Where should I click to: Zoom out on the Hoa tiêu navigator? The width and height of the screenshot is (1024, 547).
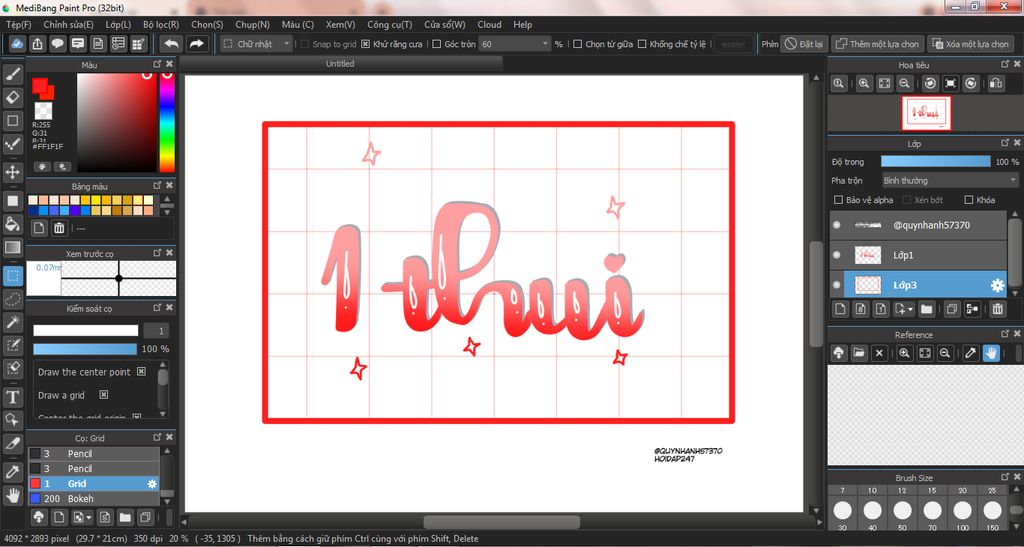point(904,84)
